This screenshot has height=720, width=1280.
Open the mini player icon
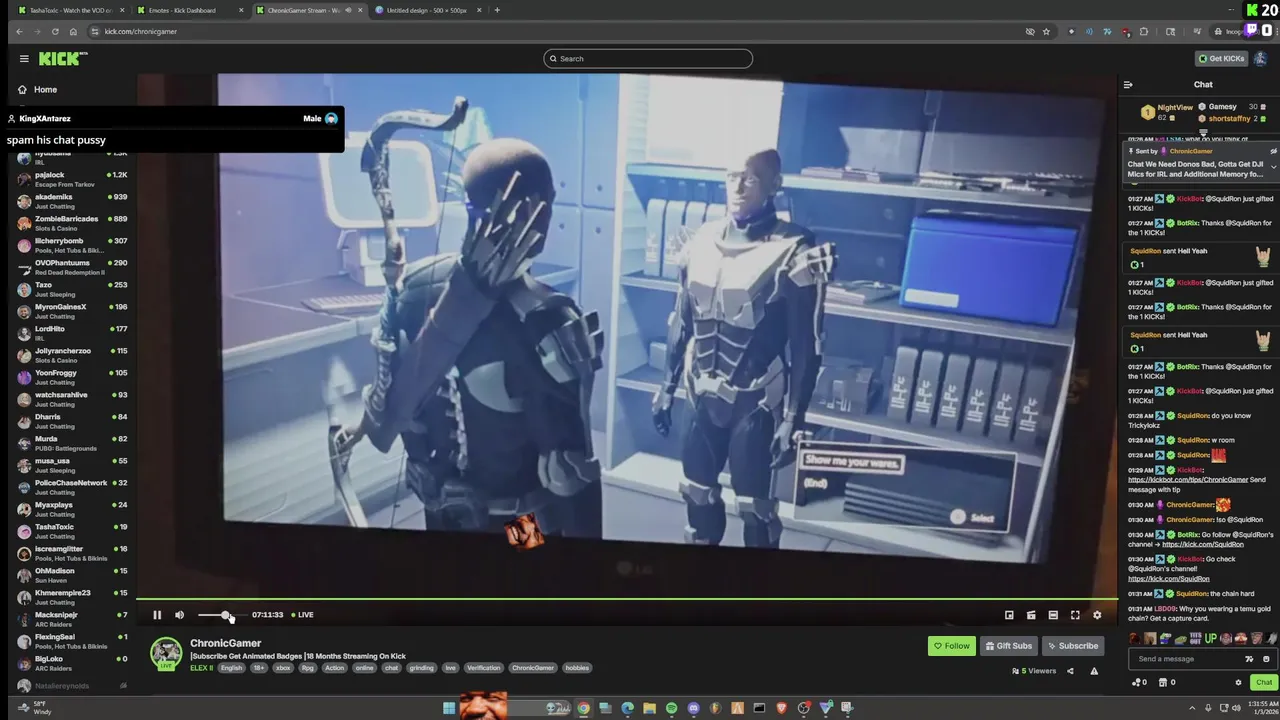point(1009,615)
